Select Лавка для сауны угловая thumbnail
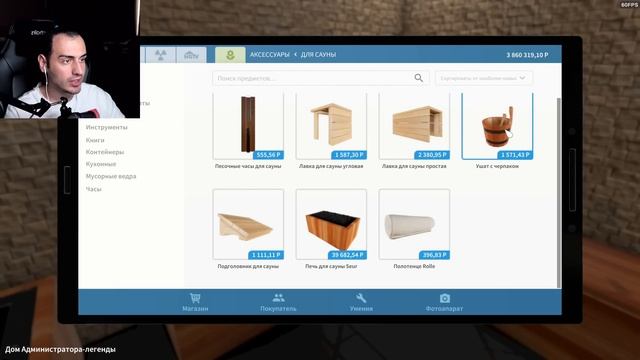640x360 pixels. tap(331, 126)
